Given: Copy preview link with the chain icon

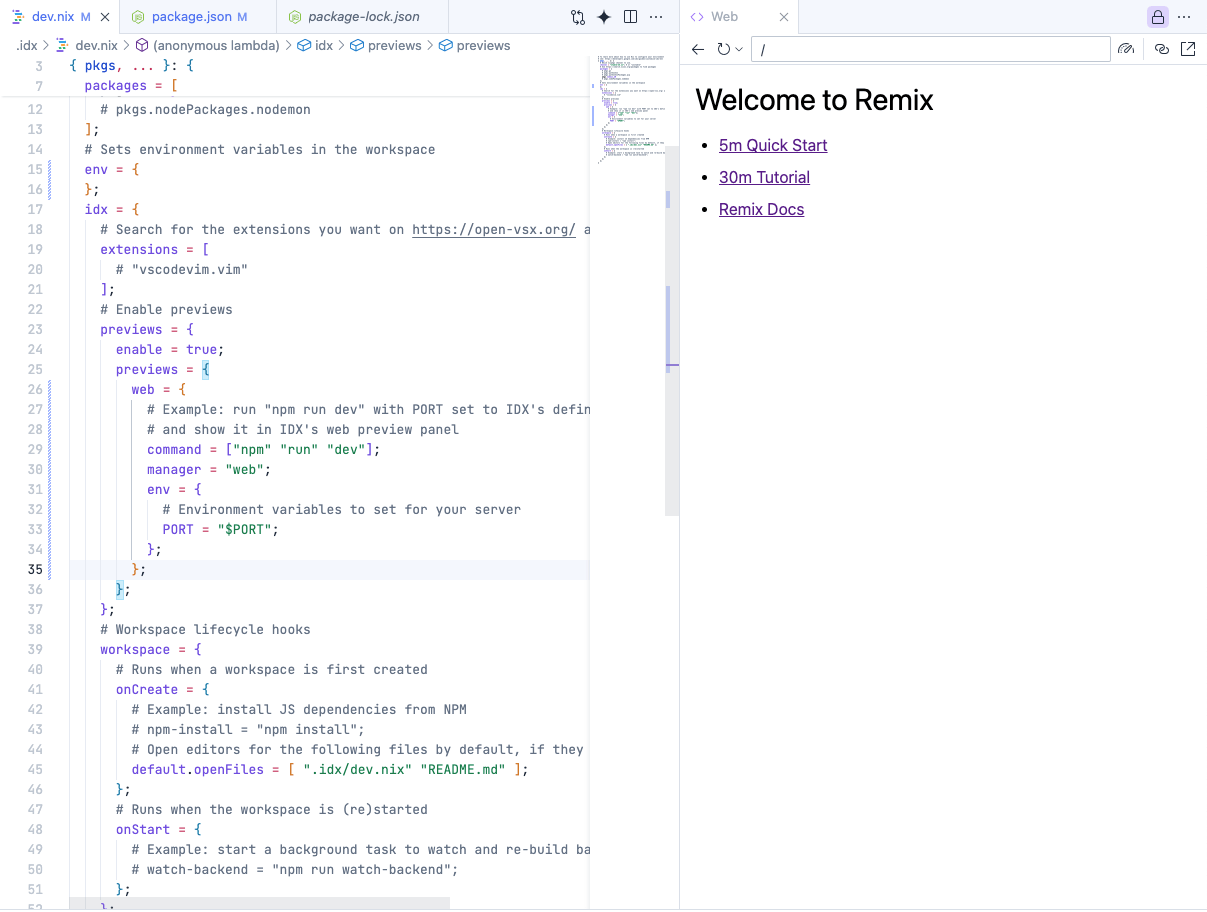Looking at the screenshot, I should coord(1161,49).
